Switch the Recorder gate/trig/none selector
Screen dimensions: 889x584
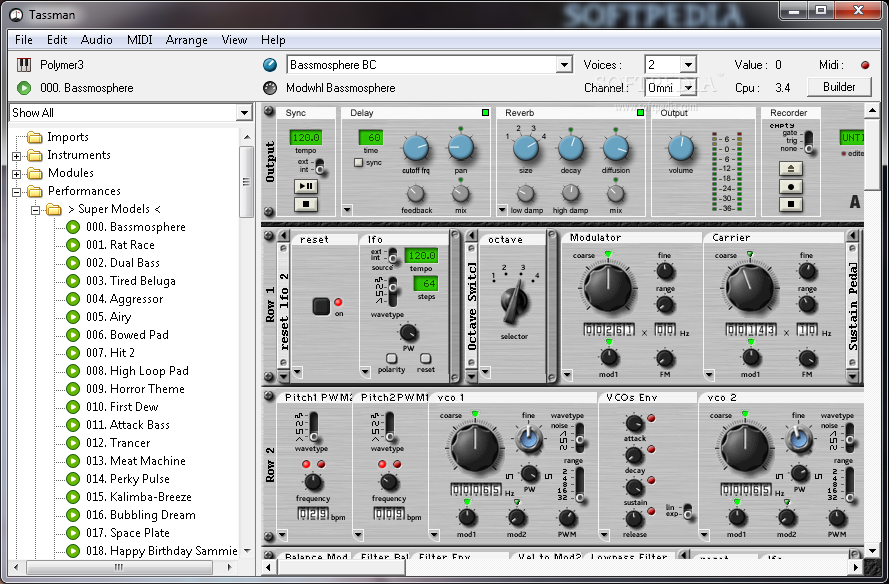pos(808,142)
